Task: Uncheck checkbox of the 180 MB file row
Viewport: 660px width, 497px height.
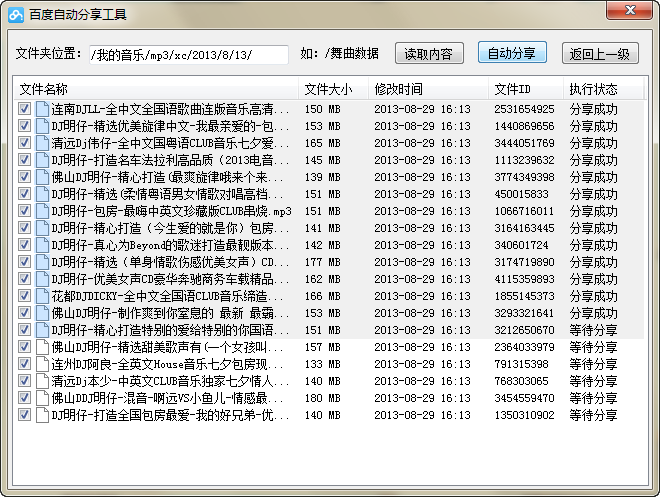Action: [24, 398]
